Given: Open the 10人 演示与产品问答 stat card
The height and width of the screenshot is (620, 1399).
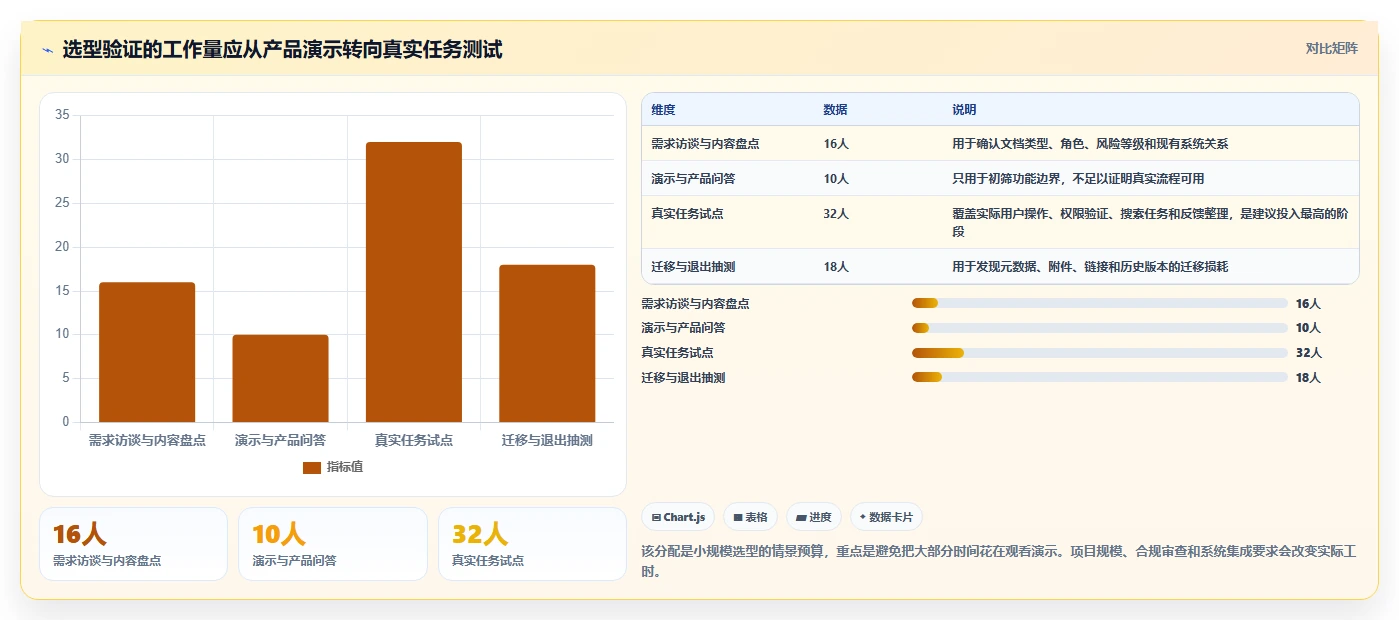Looking at the screenshot, I should point(332,544).
